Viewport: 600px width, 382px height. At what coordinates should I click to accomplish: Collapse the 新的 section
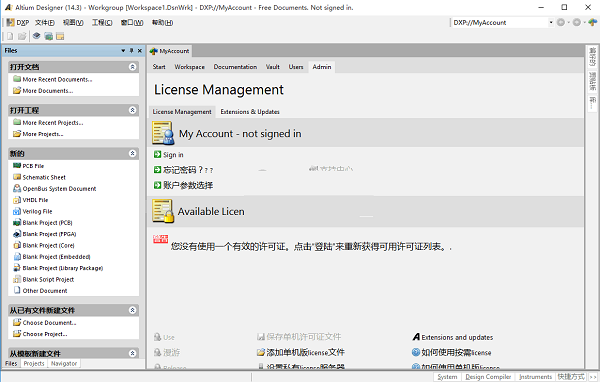(x=132, y=153)
